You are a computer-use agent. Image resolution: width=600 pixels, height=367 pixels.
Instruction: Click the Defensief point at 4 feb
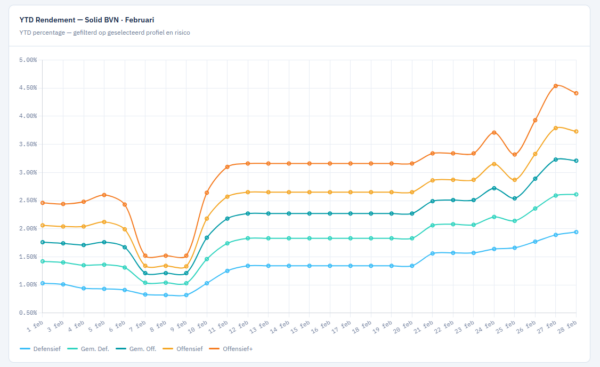click(x=83, y=288)
